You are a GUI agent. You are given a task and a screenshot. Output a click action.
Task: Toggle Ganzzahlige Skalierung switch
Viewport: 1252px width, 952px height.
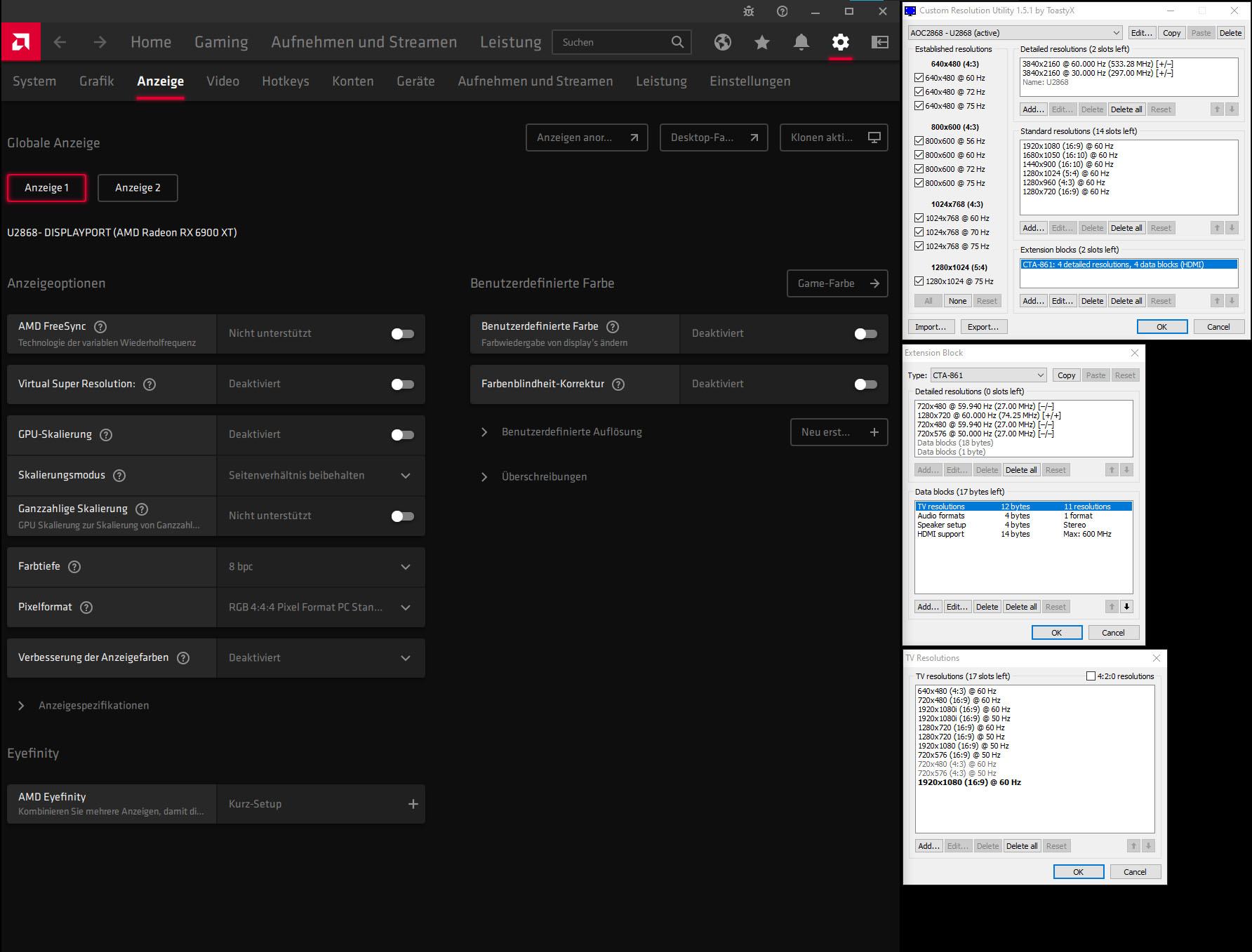[403, 516]
